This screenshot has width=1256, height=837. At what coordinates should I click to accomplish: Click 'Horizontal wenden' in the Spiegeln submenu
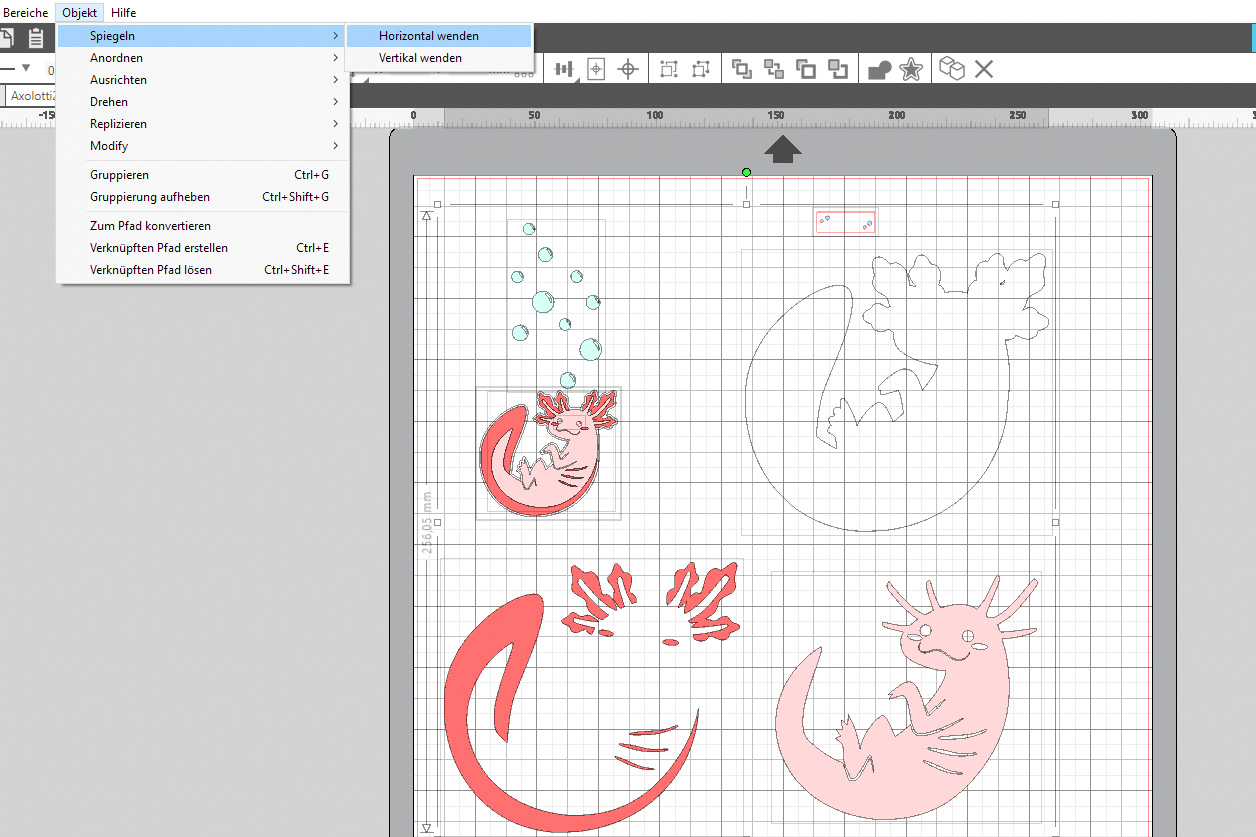[x=428, y=36]
